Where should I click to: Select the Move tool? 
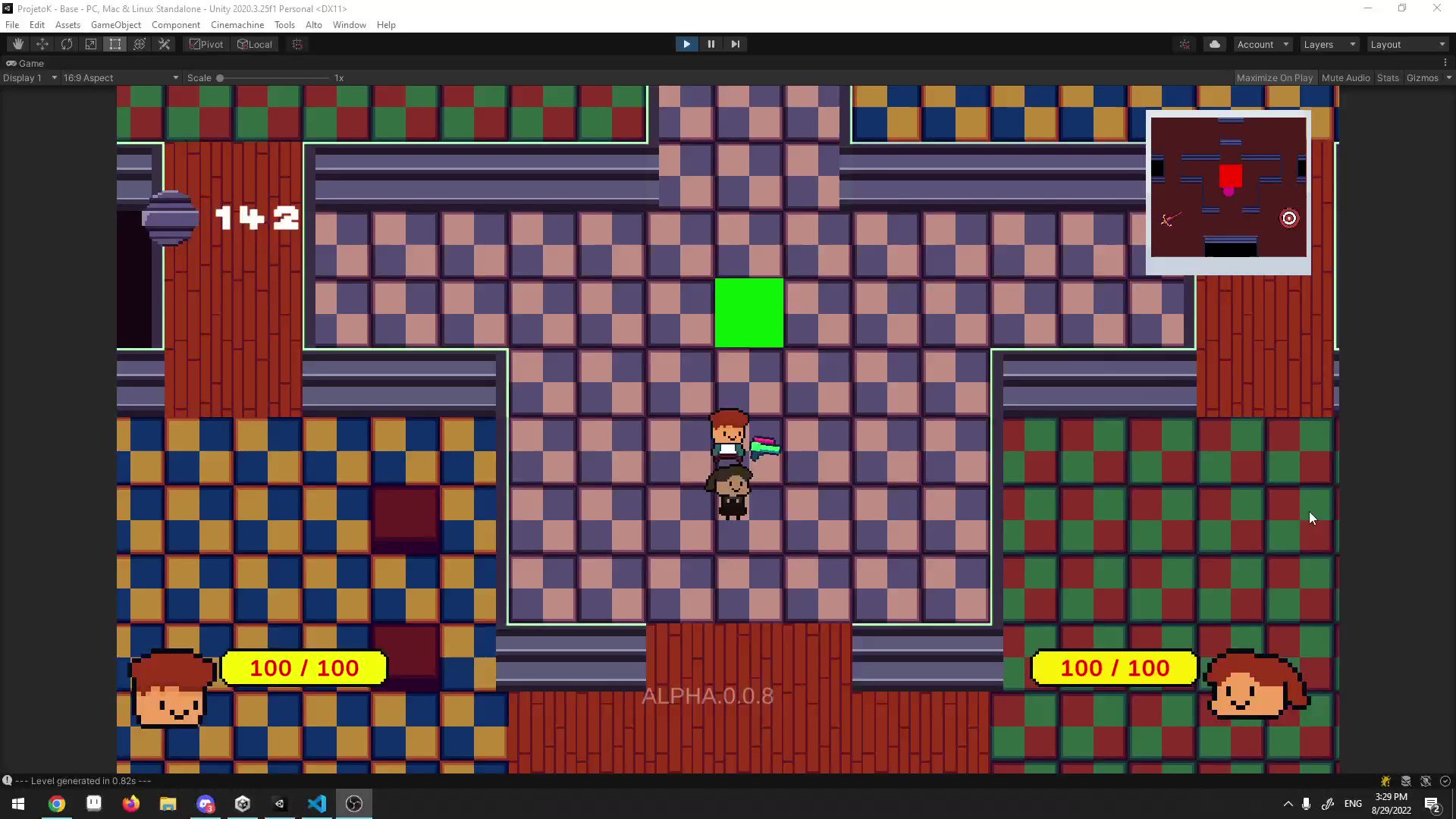(42, 44)
